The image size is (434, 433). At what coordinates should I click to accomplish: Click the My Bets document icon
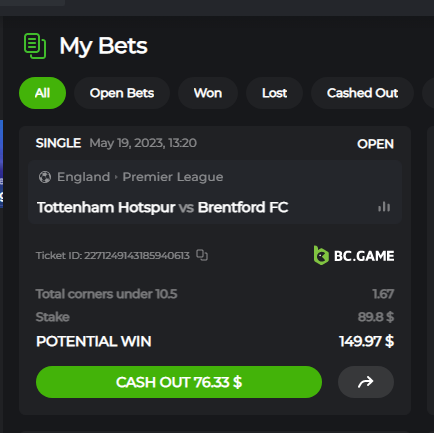tap(35, 46)
